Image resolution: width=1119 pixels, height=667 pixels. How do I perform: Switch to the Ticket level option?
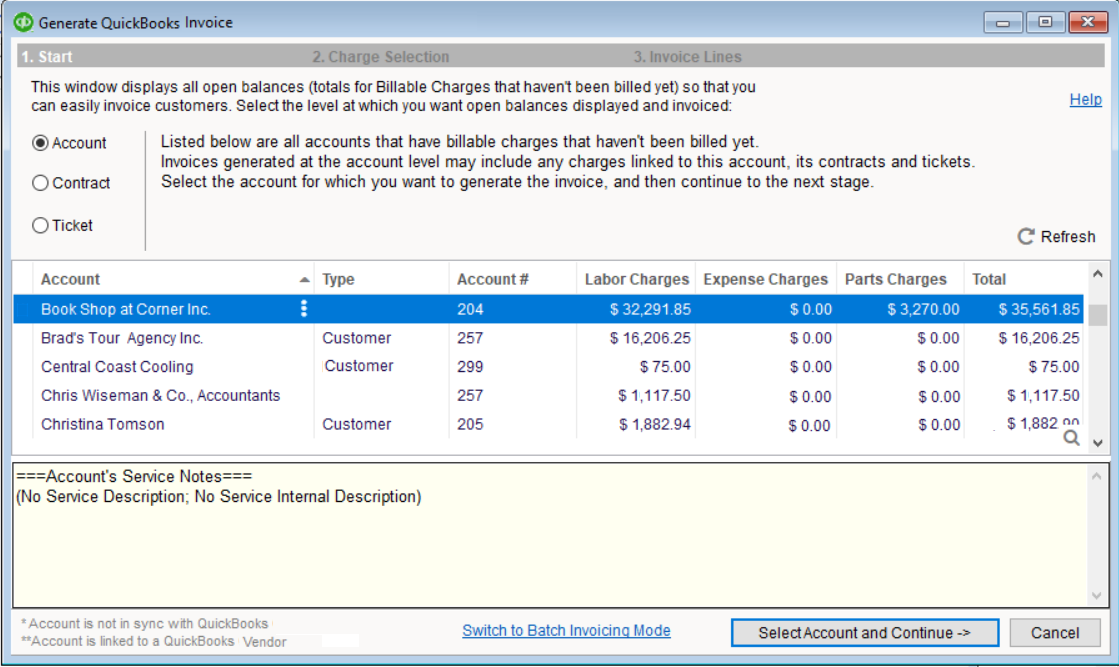41,225
